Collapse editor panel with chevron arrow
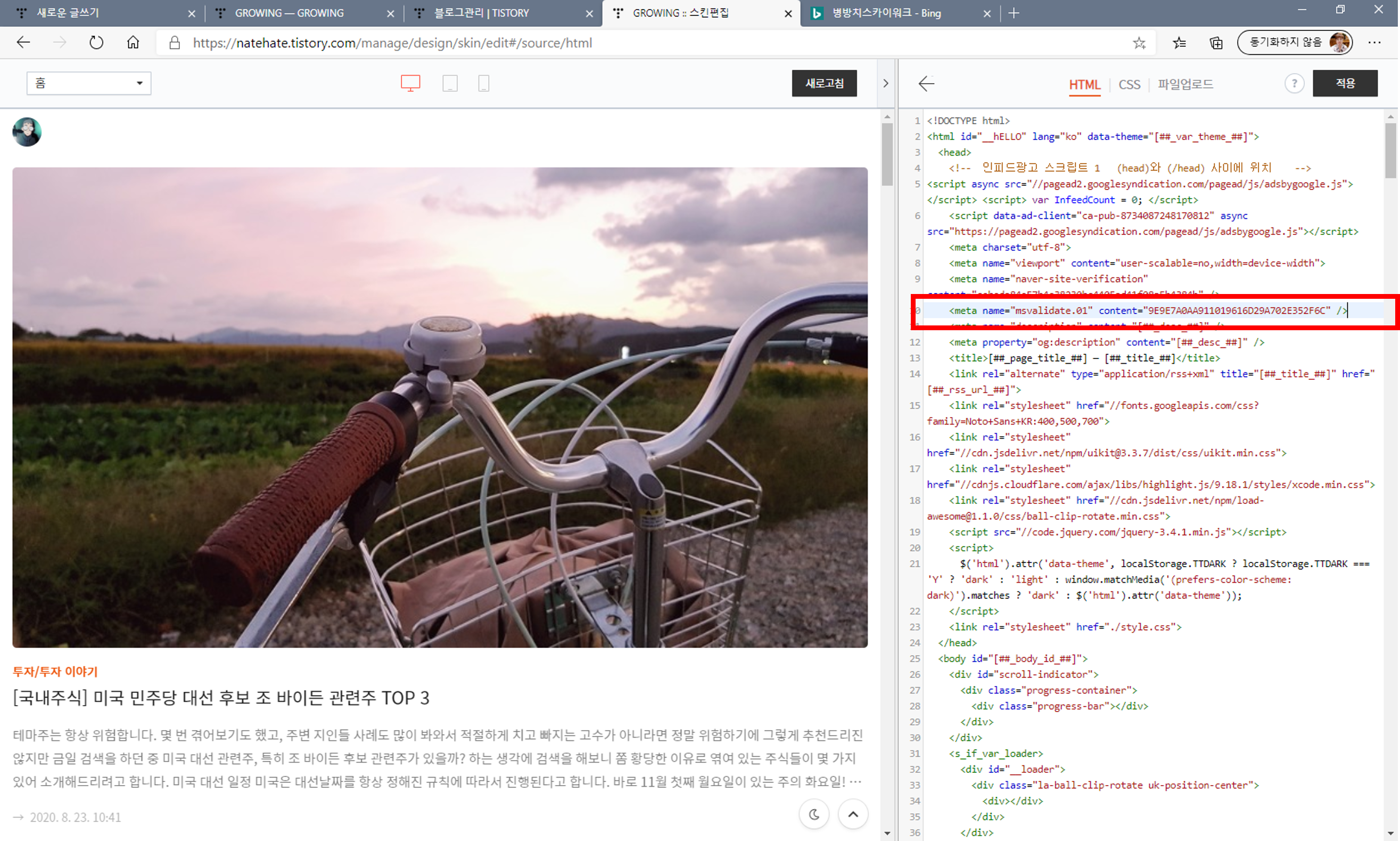The image size is (1400, 841). [886, 83]
